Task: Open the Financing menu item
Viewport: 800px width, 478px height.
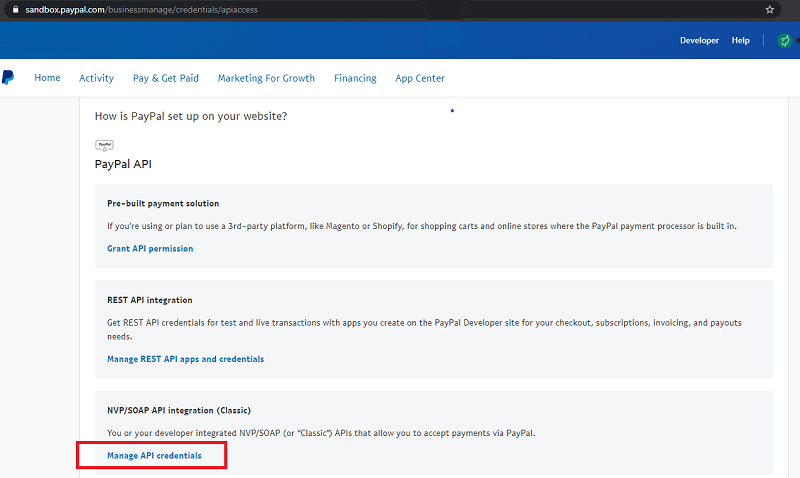Action: click(x=355, y=78)
